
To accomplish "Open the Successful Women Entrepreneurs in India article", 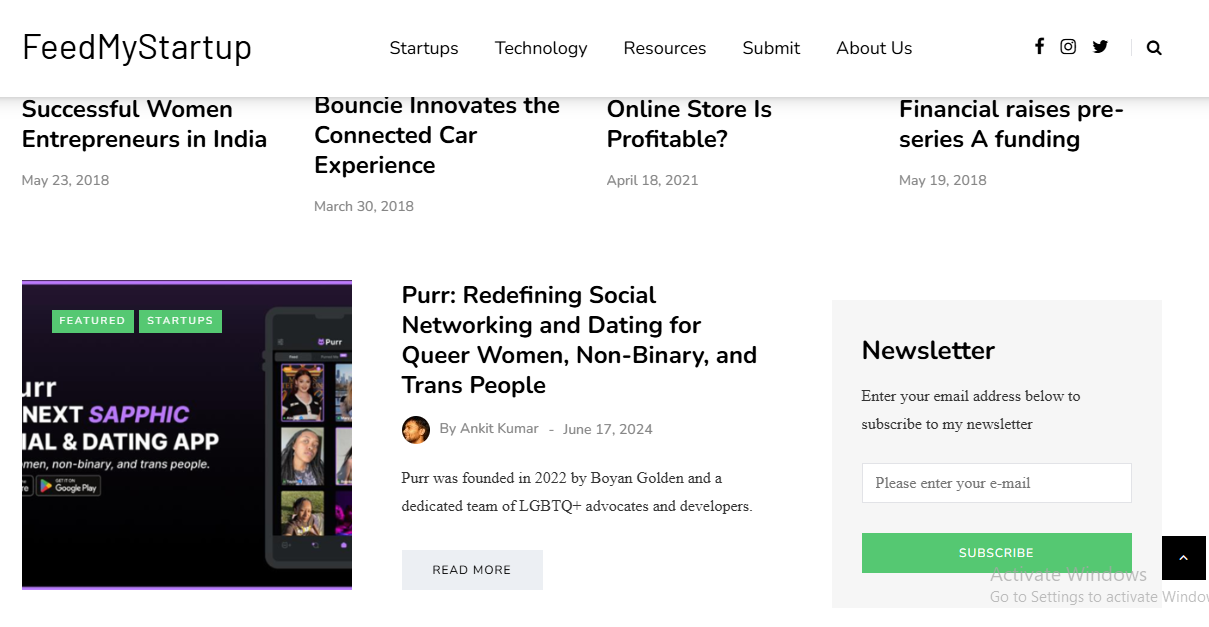I will click(x=144, y=124).
